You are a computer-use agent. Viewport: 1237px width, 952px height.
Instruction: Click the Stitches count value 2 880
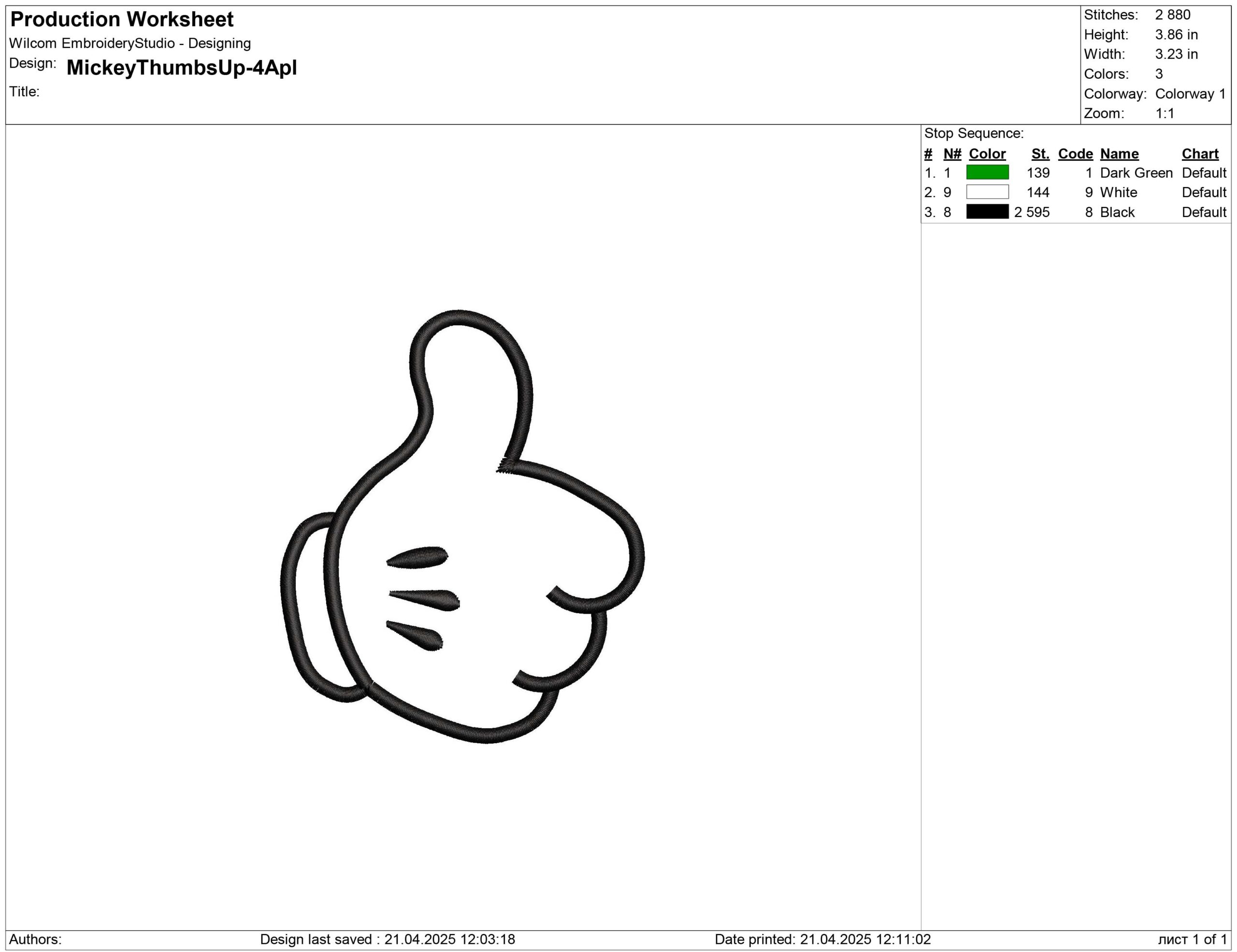click(x=1172, y=14)
